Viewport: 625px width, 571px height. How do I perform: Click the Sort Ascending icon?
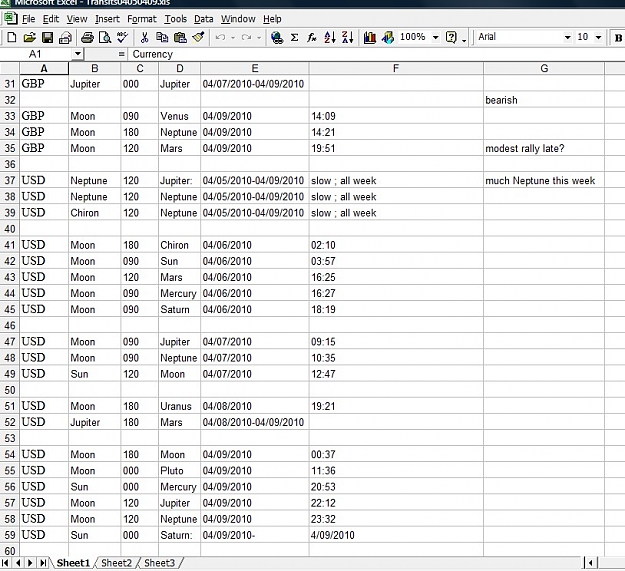[330, 37]
